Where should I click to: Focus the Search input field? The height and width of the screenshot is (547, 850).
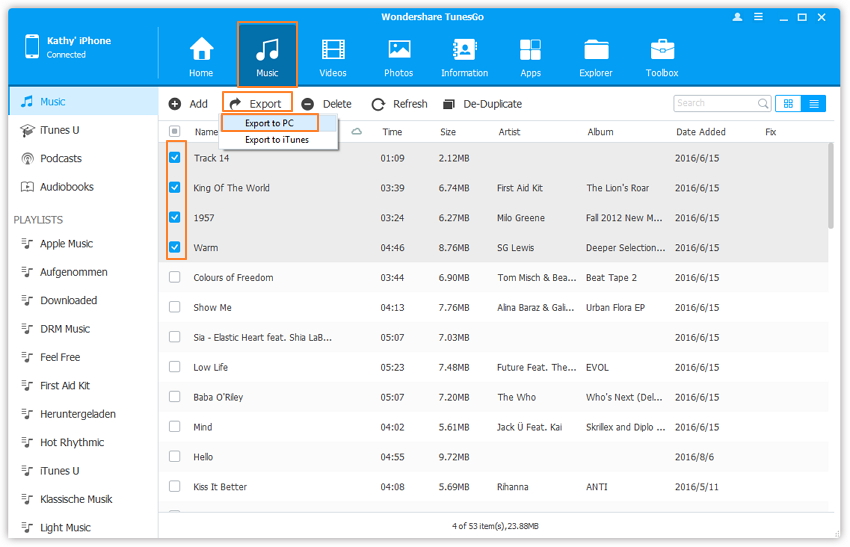pos(714,103)
